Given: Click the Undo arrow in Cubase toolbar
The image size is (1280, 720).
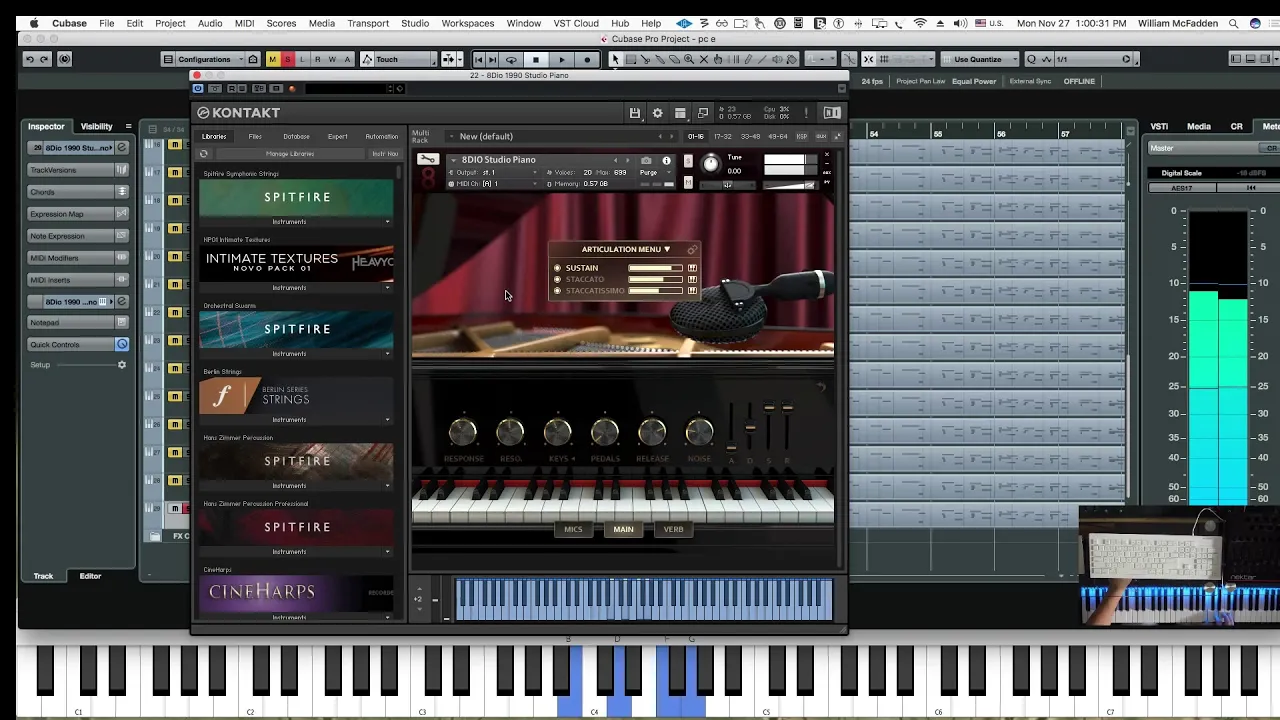Looking at the screenshot, I should click(x=30, y=59).
